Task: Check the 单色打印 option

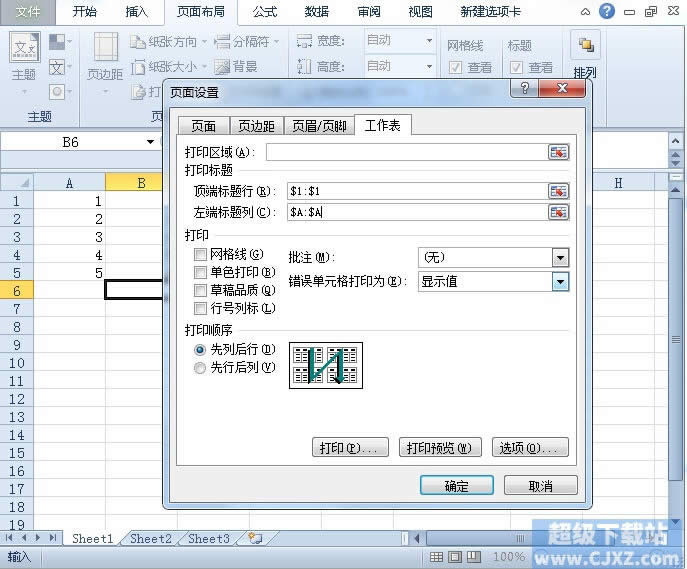Action: coord(201,273)
